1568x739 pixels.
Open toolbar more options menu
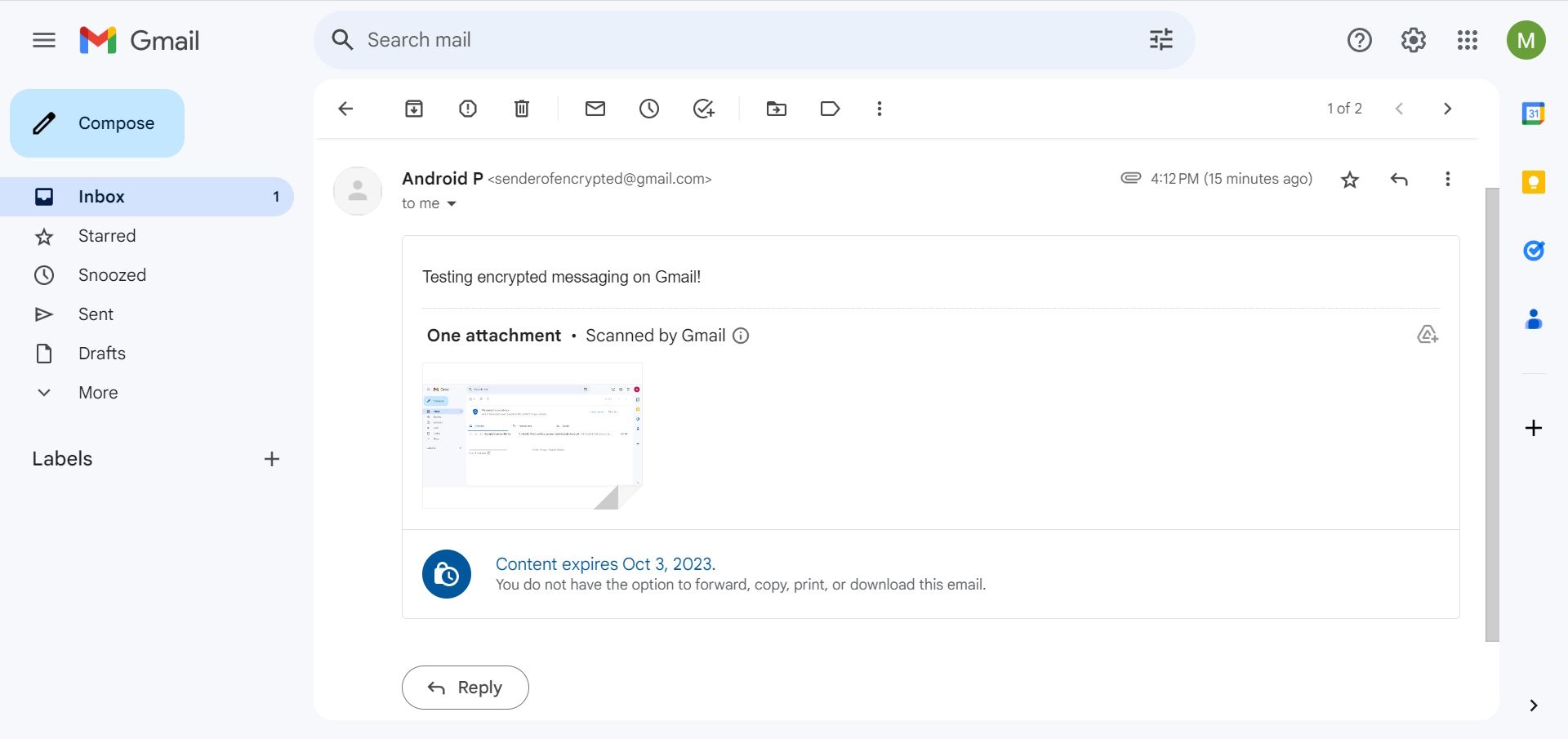pyautogui.click(x=880, y=109)
